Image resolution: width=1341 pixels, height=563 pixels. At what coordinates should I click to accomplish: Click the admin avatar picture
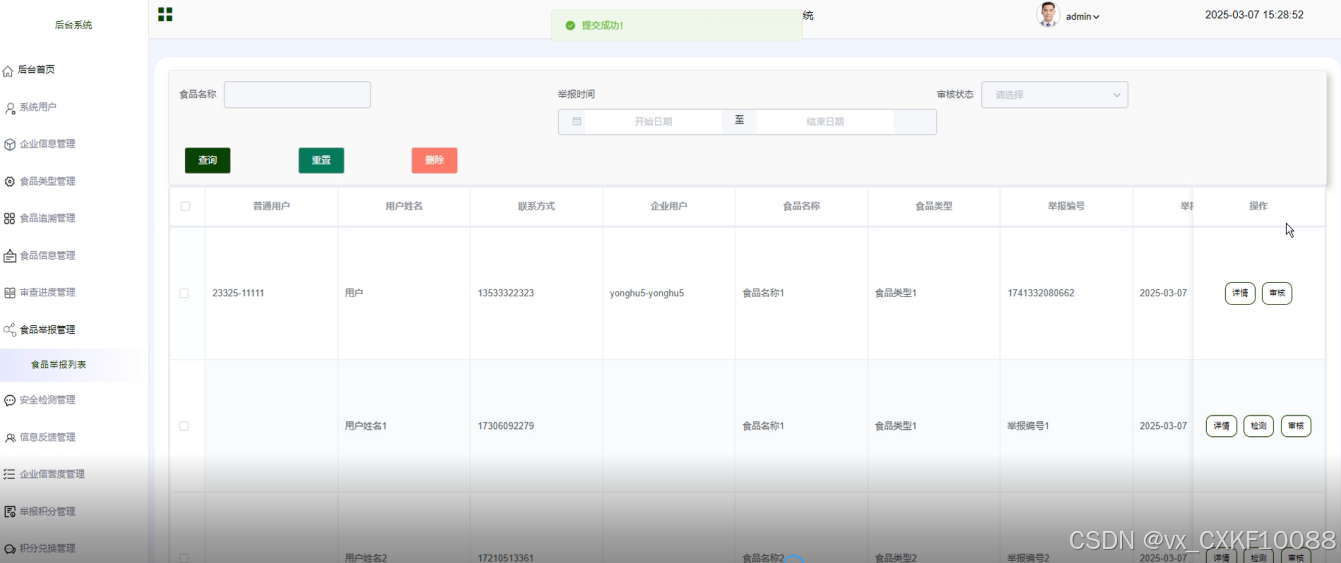(1048, 15)
